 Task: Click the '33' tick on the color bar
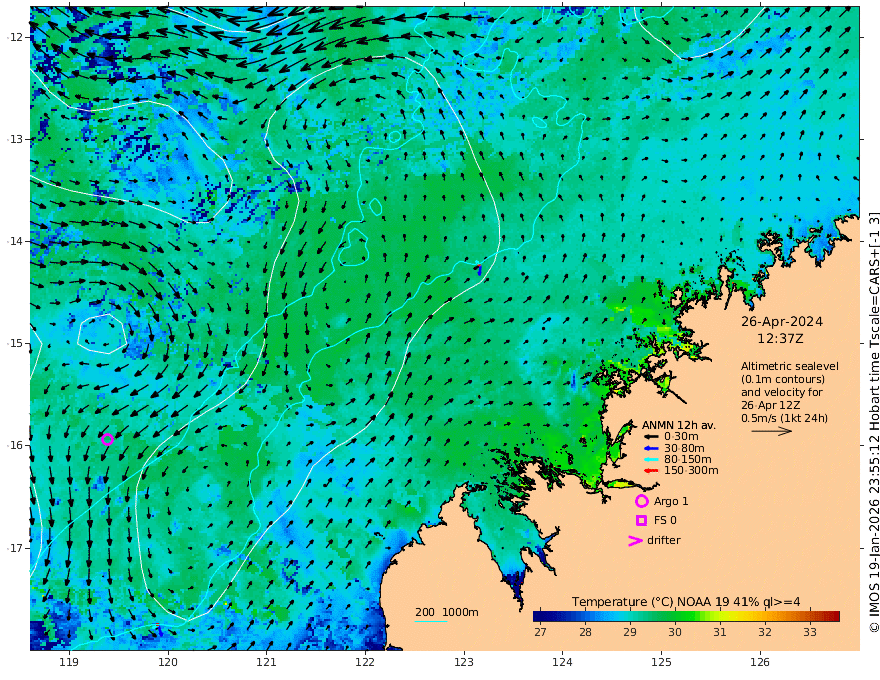809,632
